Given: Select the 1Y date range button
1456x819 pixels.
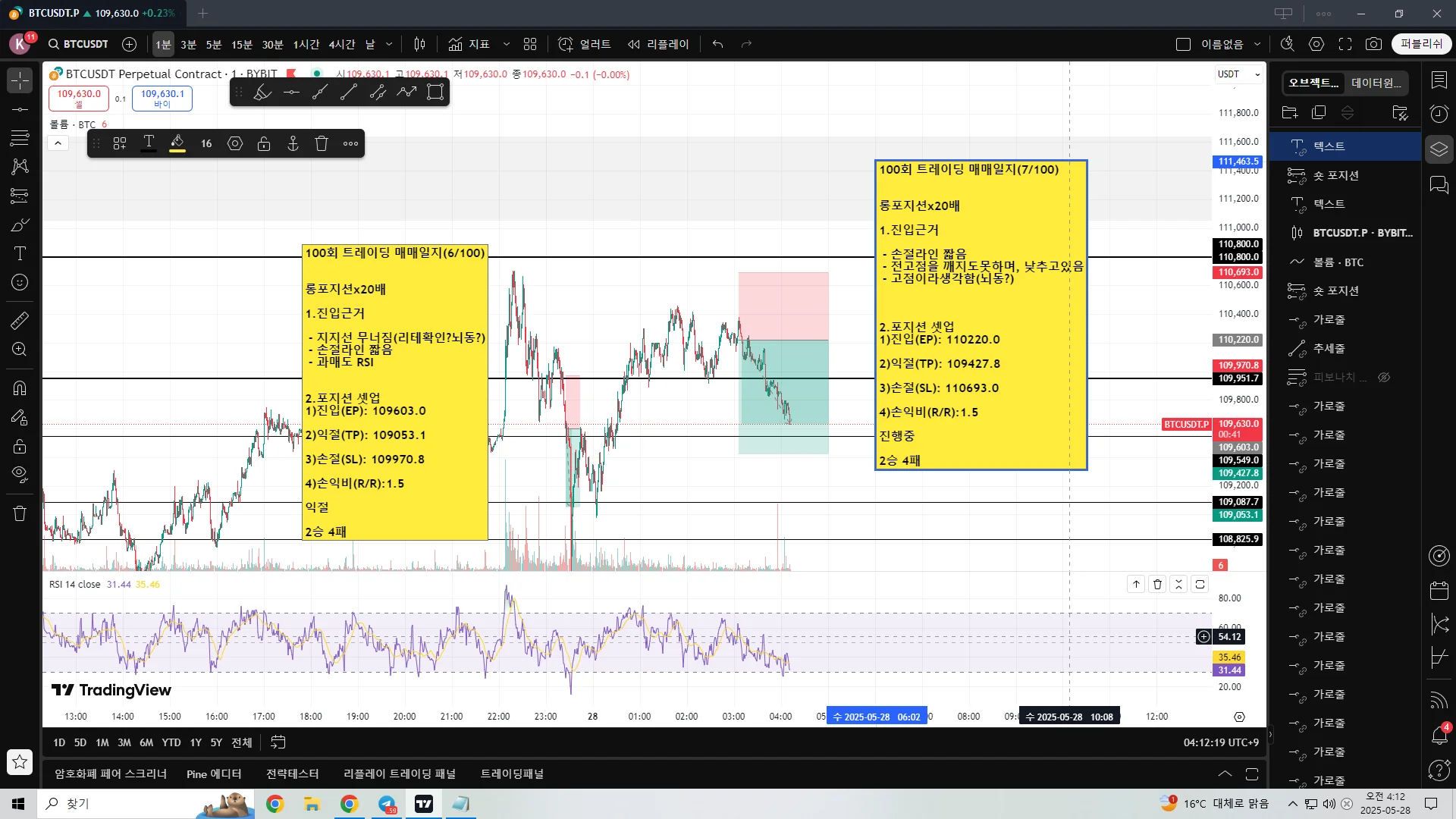Looking at the screenshot, I should coord(196,742).
